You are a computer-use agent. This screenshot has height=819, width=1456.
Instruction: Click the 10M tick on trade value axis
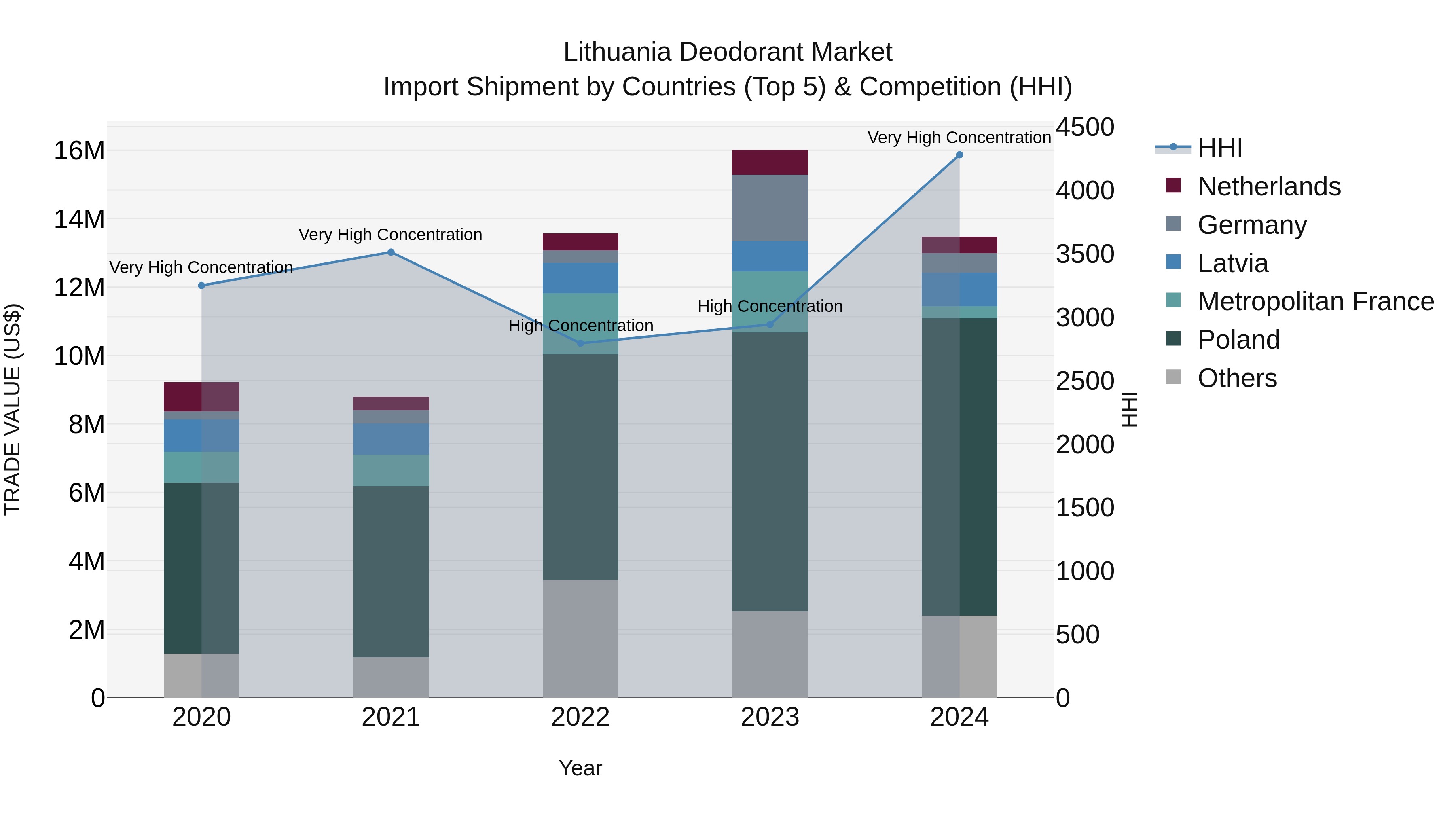(79, 356)
